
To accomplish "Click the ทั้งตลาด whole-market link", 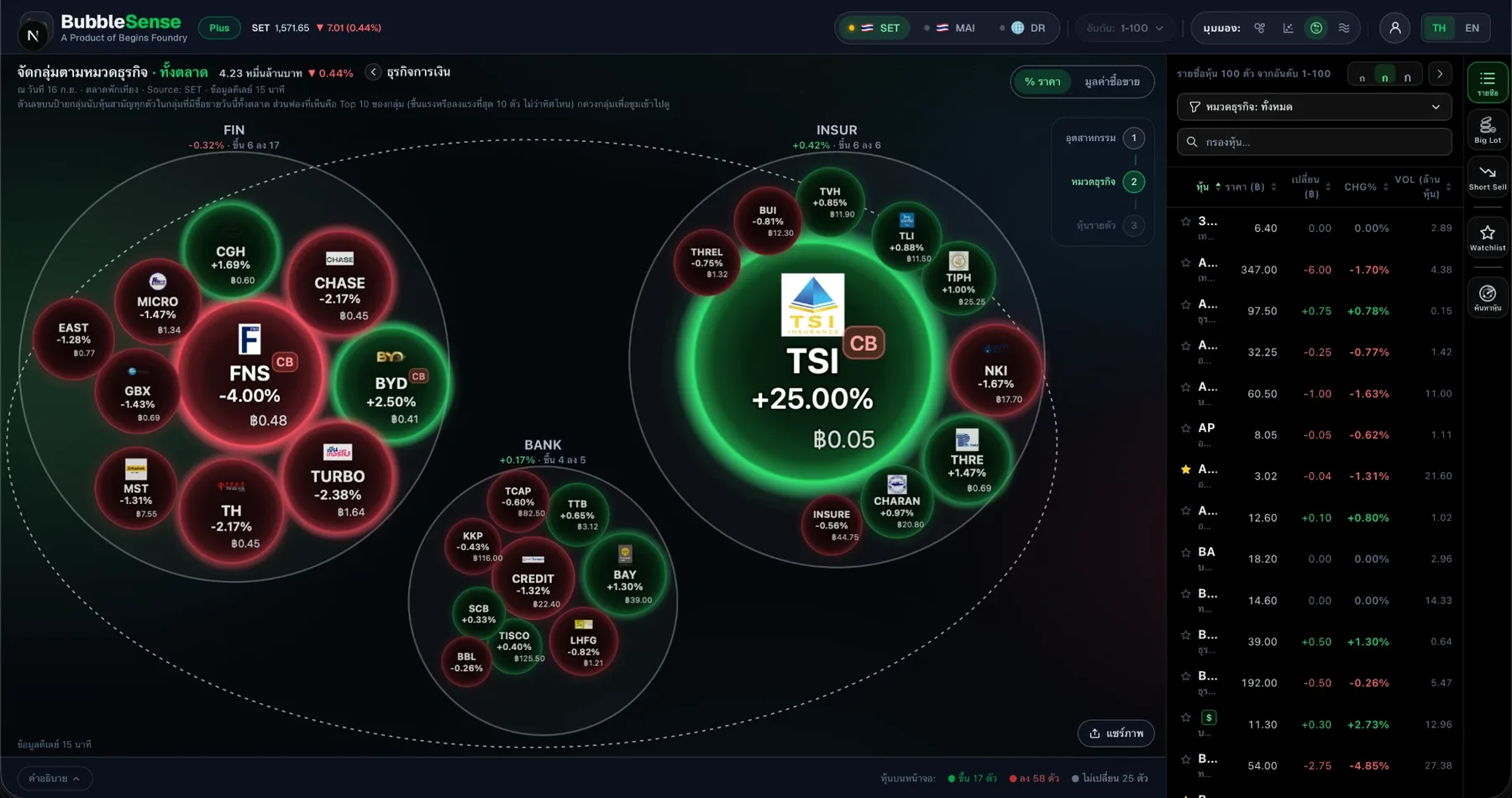I will pyautogui.click(x=184, y=72).
